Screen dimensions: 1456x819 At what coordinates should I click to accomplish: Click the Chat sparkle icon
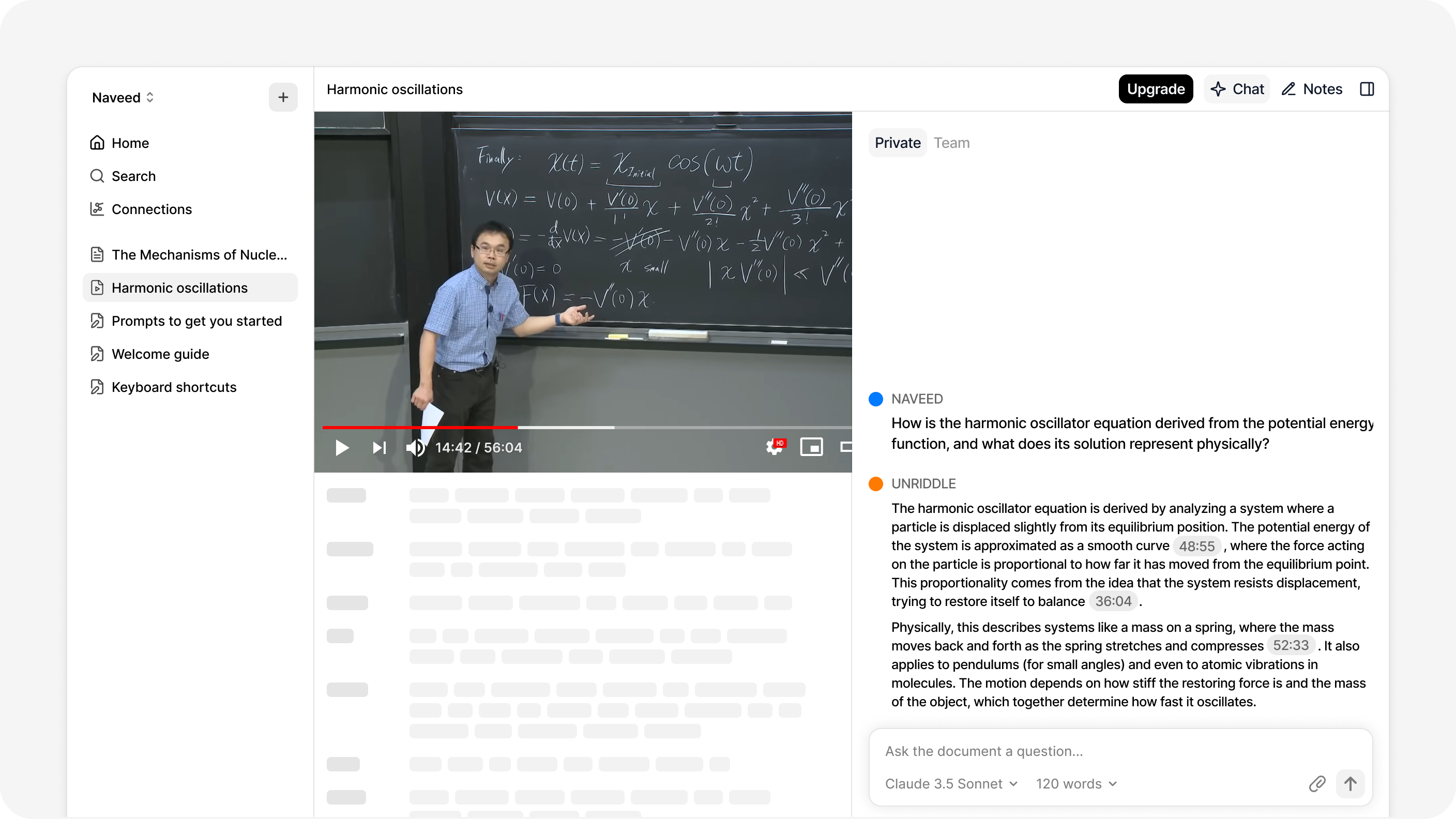coord(1218,89)
